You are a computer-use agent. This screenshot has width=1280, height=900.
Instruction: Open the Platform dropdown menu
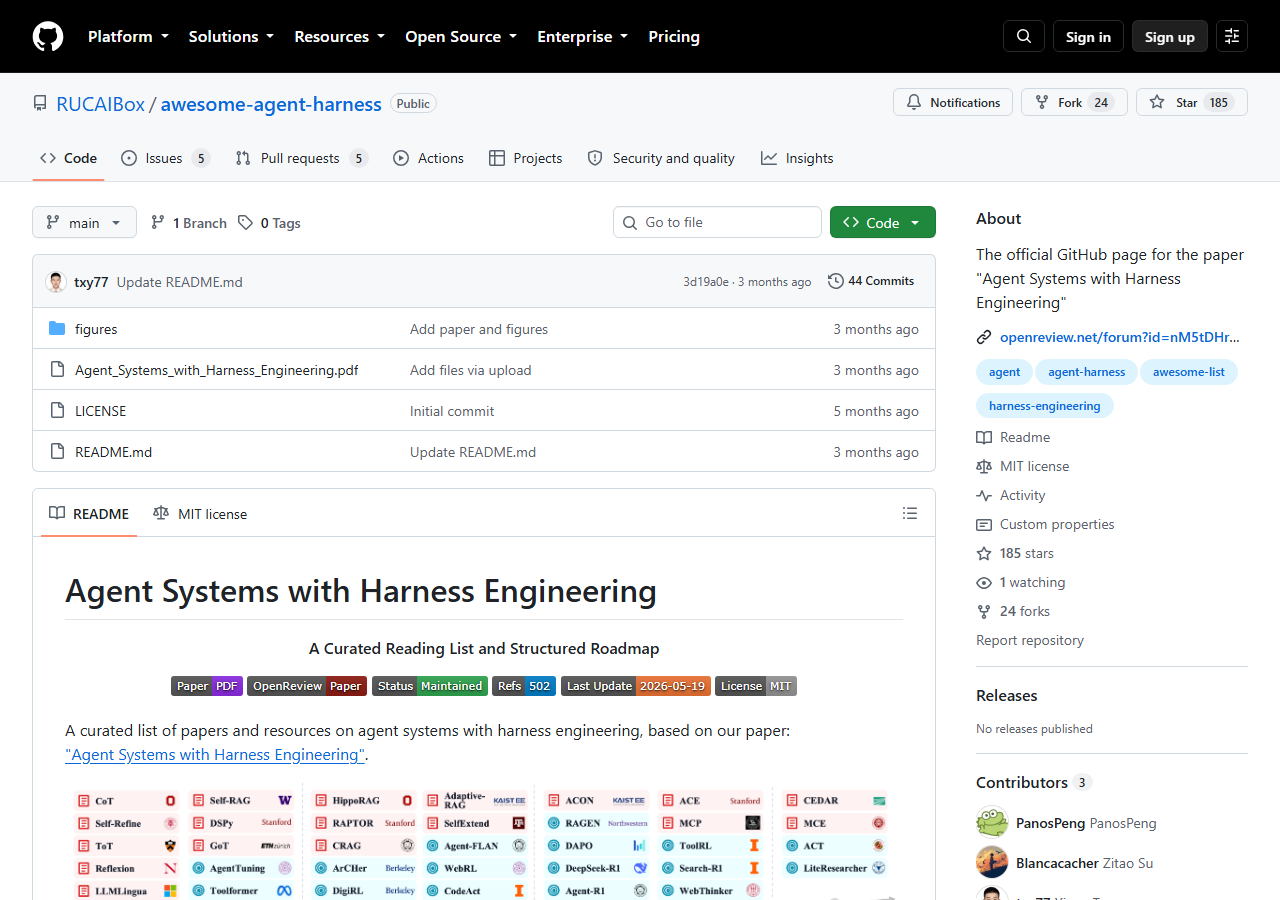pos(128,37)
